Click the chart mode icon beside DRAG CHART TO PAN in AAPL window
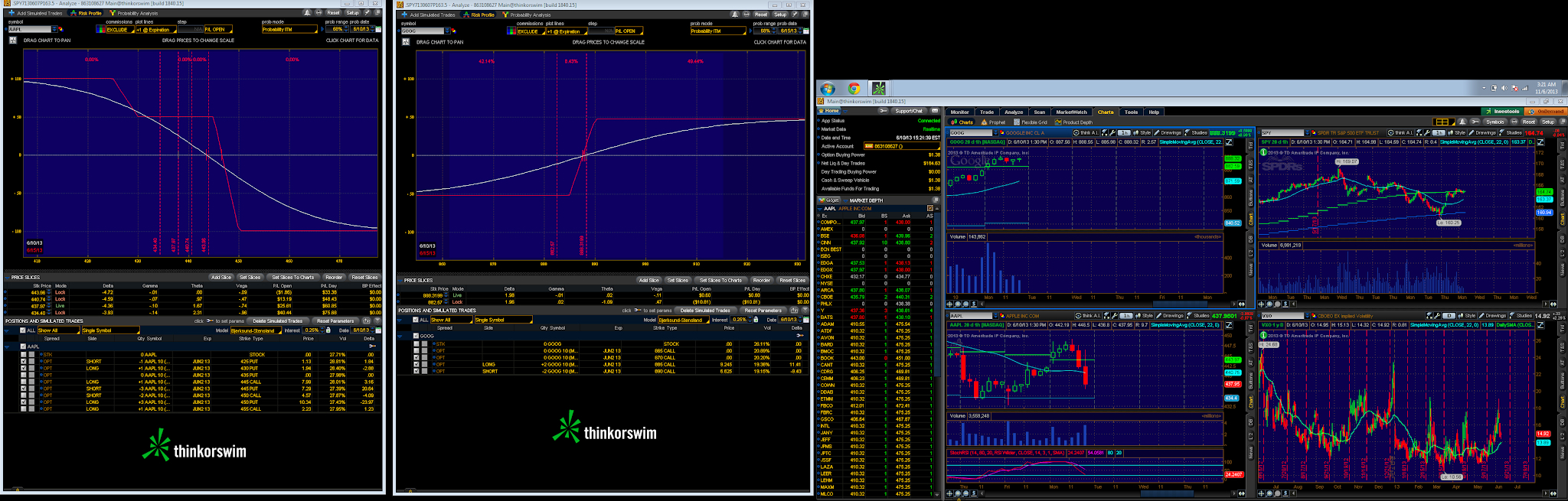Screen dimensions: 1568x501 pyautogui.click(x=13, y=40)
